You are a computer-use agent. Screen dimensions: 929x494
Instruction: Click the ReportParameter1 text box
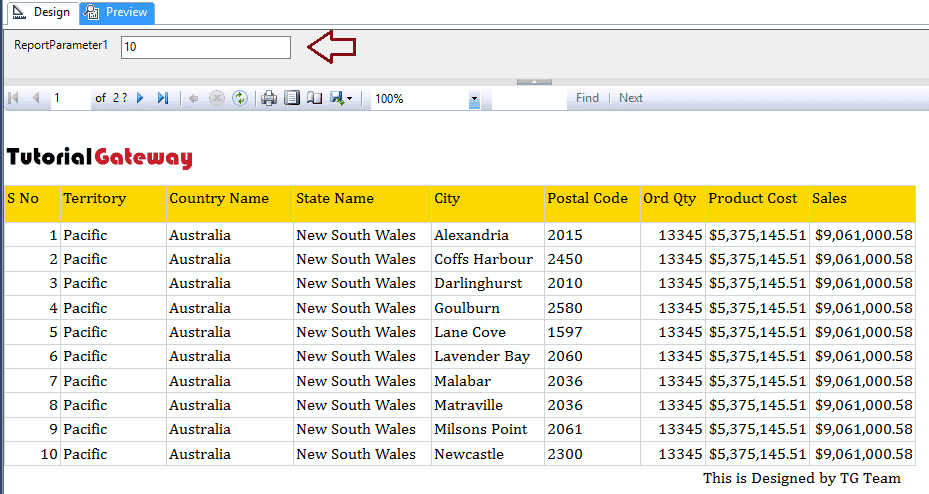click(205, 47)
